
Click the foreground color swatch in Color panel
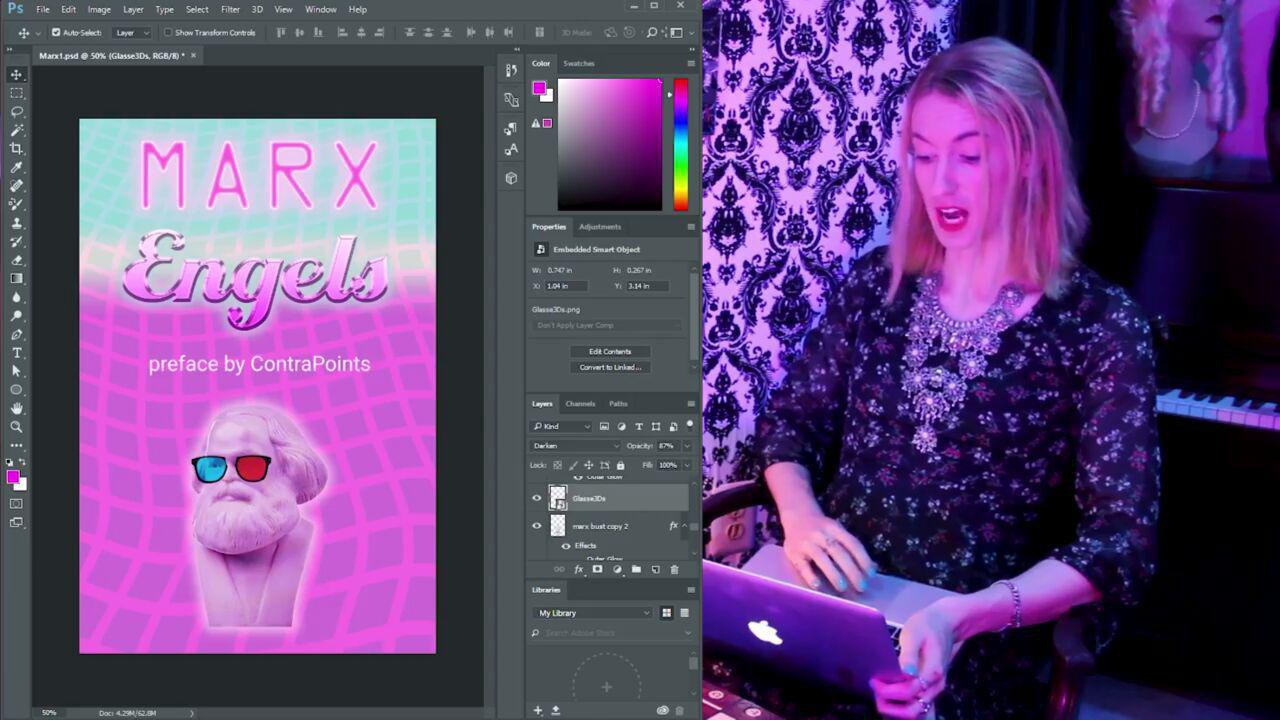tap(539, 88)
